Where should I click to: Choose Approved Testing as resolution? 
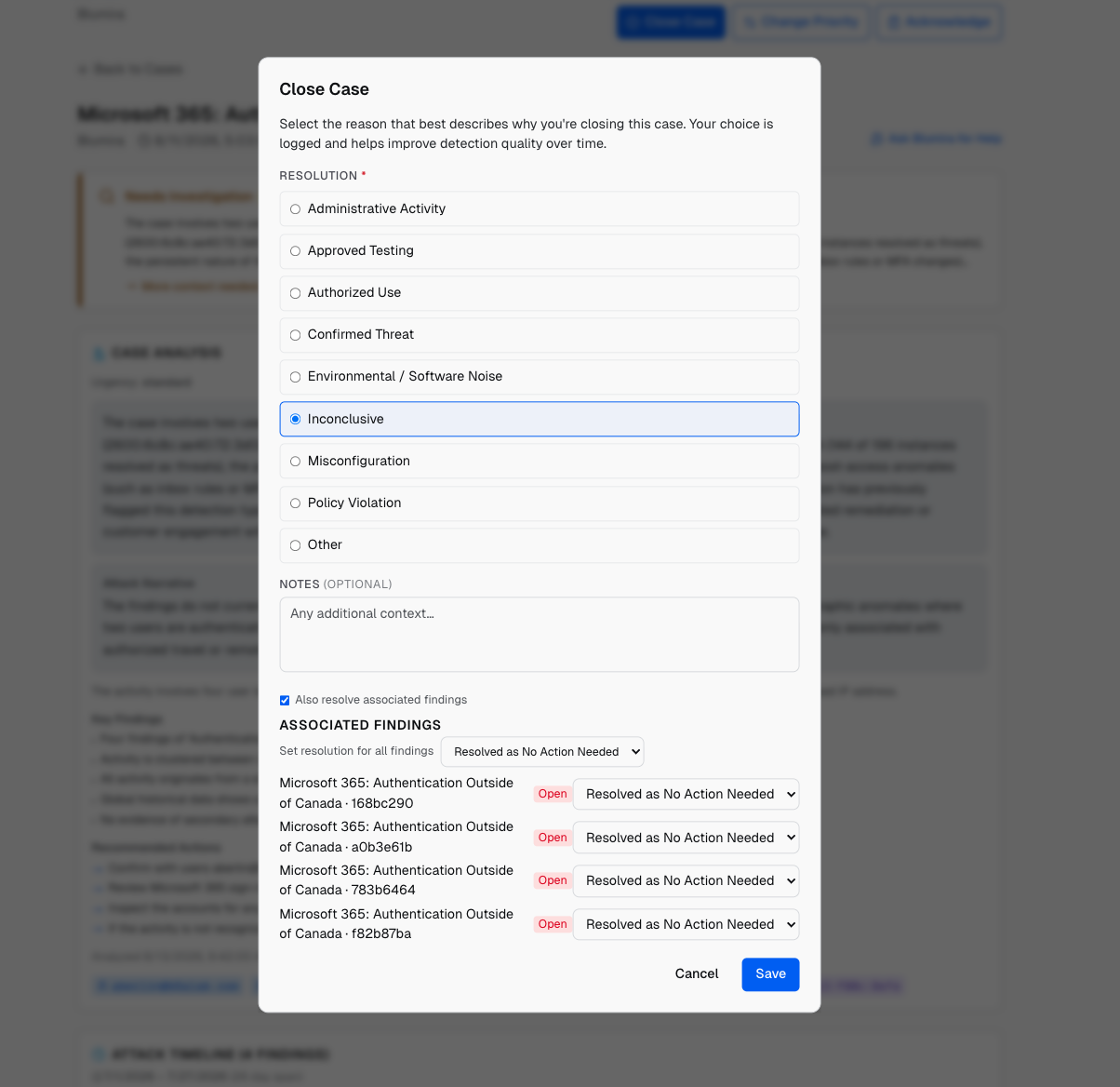539,251
